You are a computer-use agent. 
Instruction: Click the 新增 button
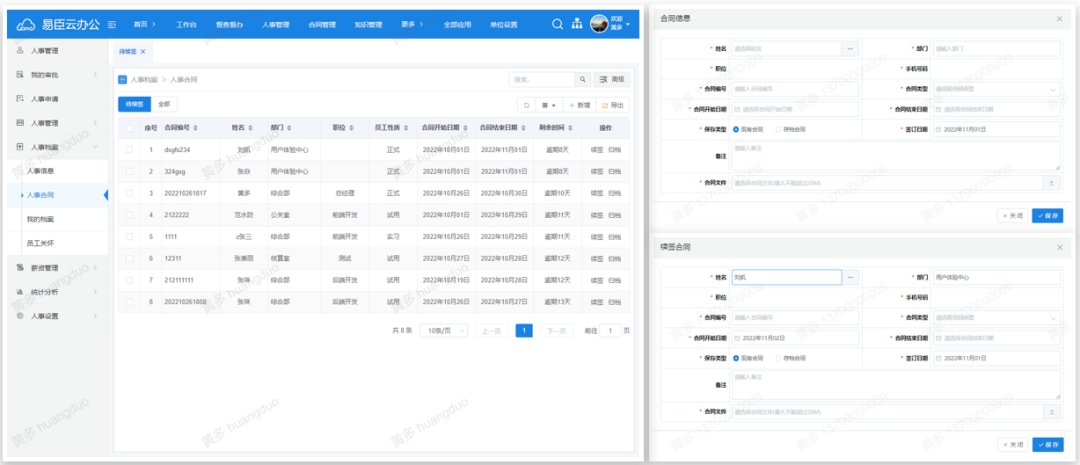point(578,105)
